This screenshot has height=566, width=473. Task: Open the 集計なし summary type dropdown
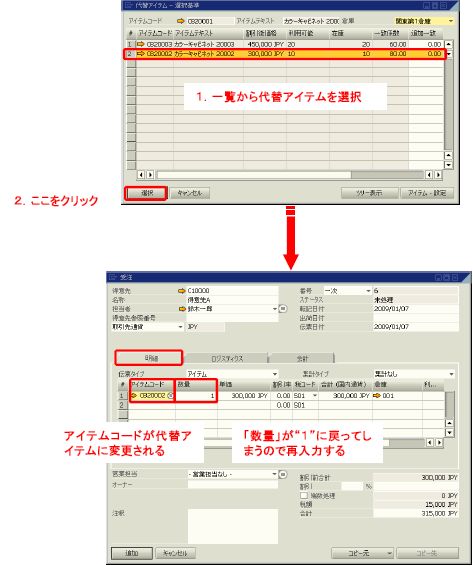point(451,374)
